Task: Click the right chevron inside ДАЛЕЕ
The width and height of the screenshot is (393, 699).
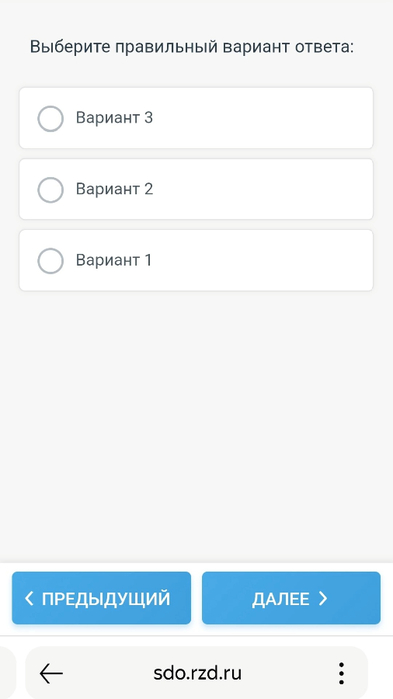Action: 323,599
